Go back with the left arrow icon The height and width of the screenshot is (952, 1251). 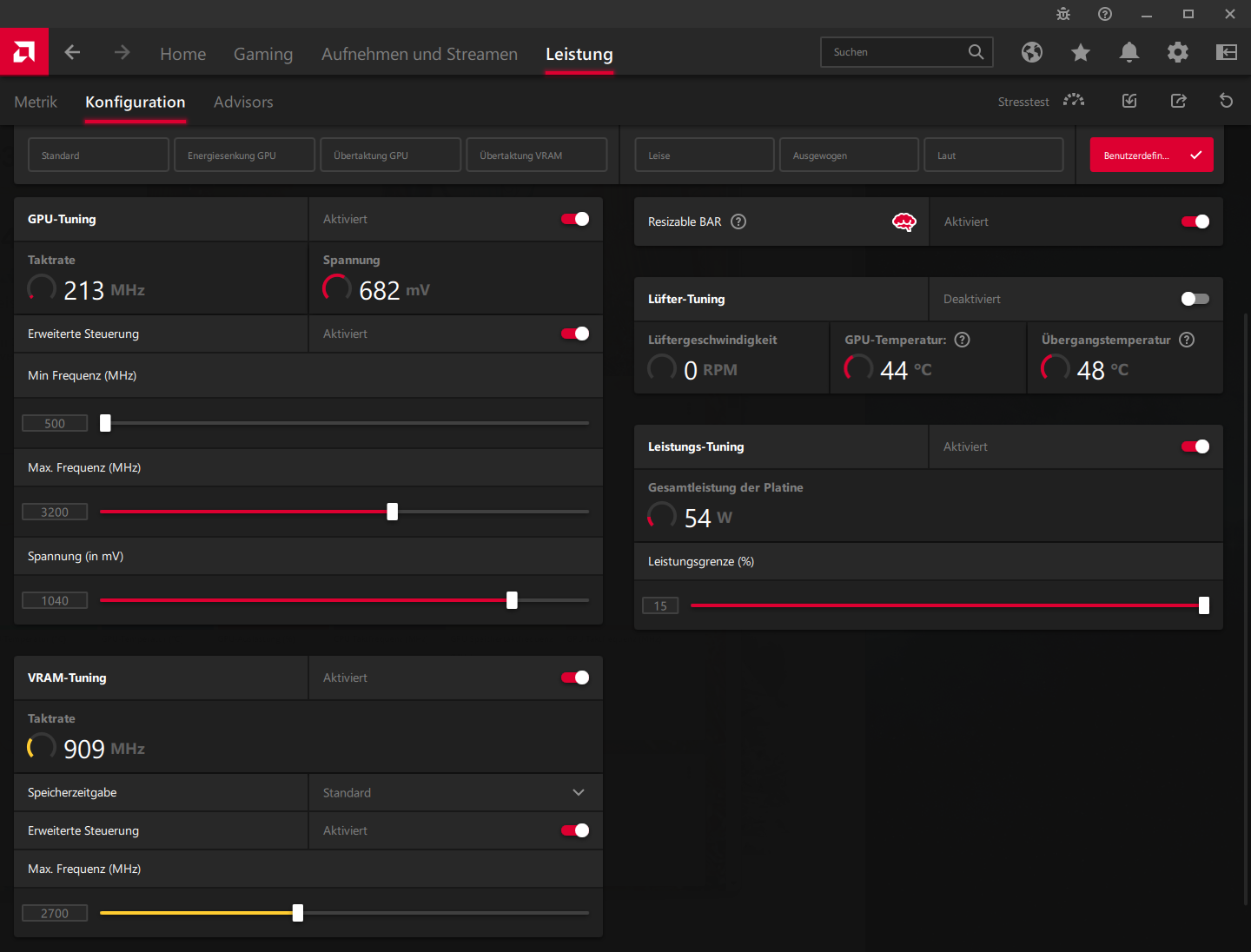tap(72, 52)
